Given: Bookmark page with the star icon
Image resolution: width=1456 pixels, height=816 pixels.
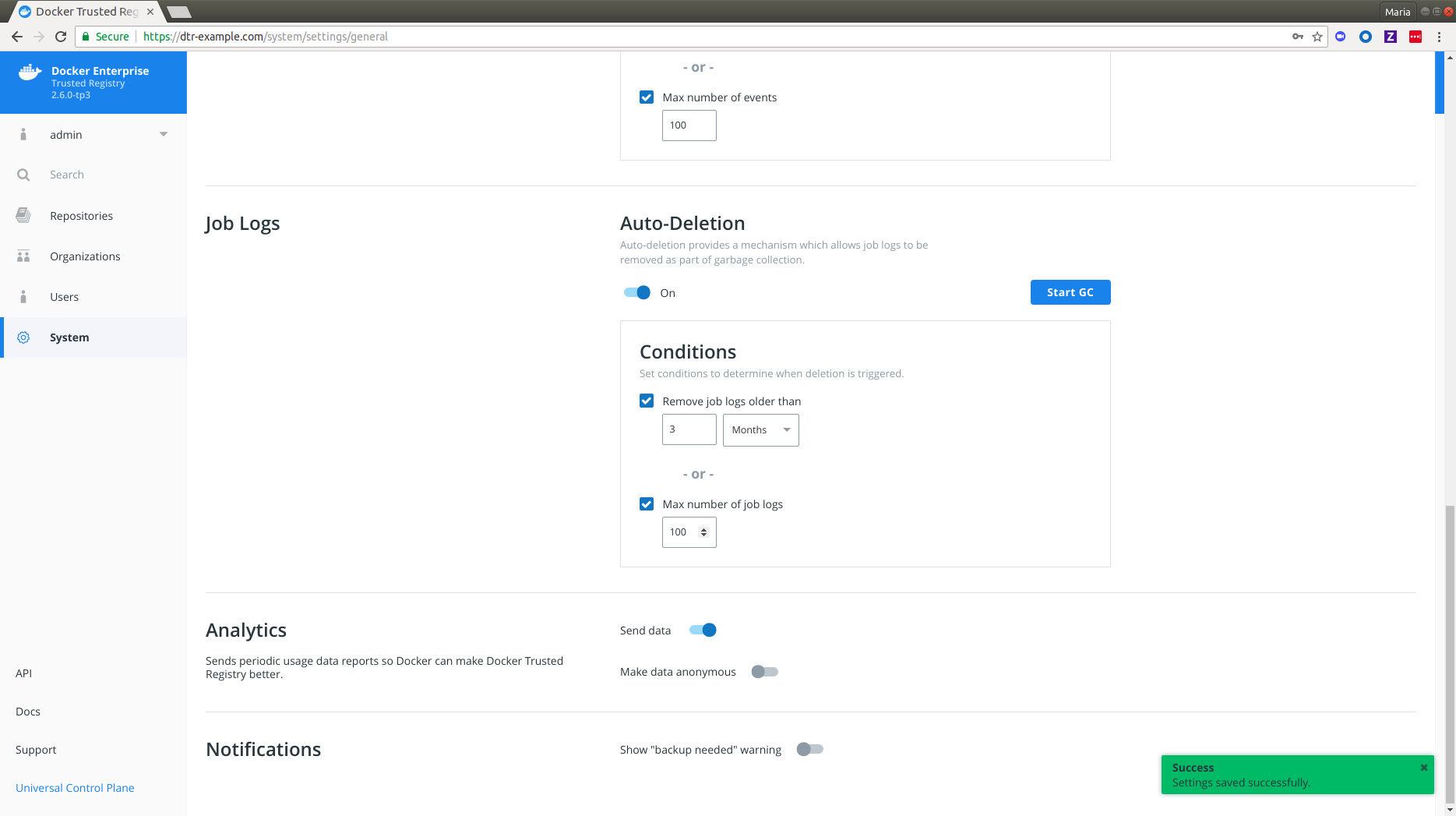Looking at the screenshot, I should (1317, 37).
